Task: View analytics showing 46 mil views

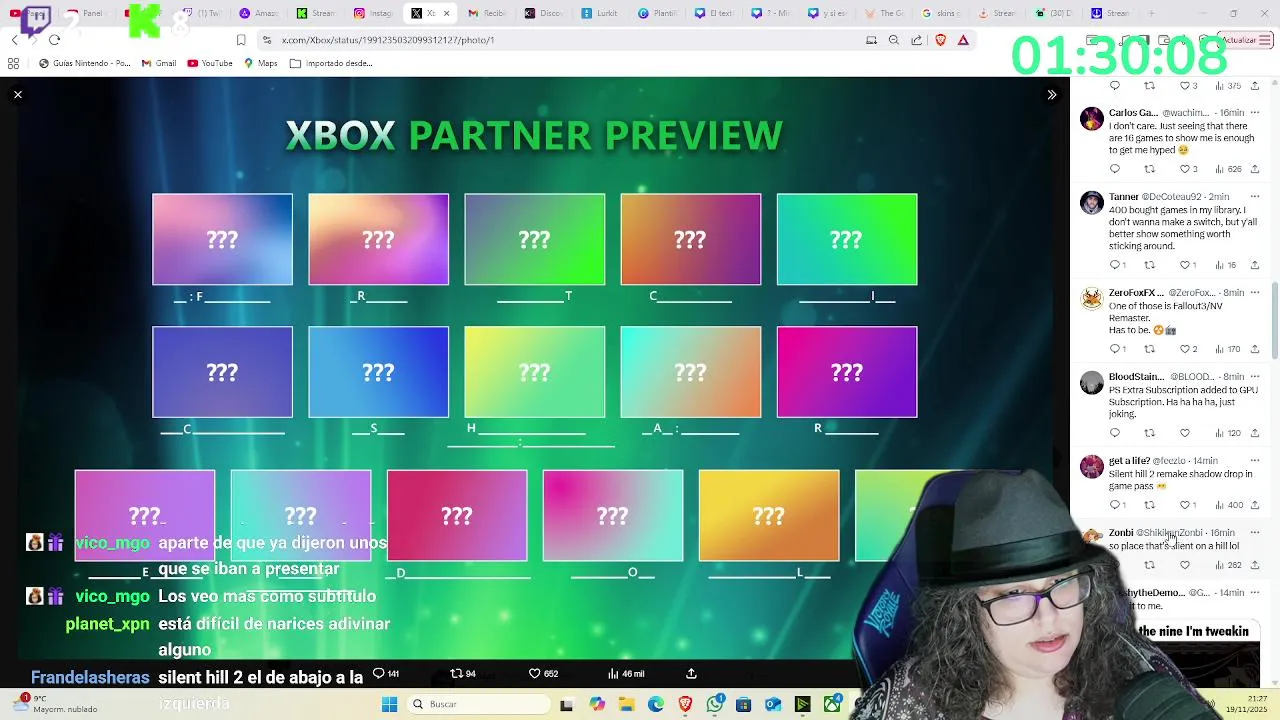Action: pyautogui.click(x=627, y=674)
